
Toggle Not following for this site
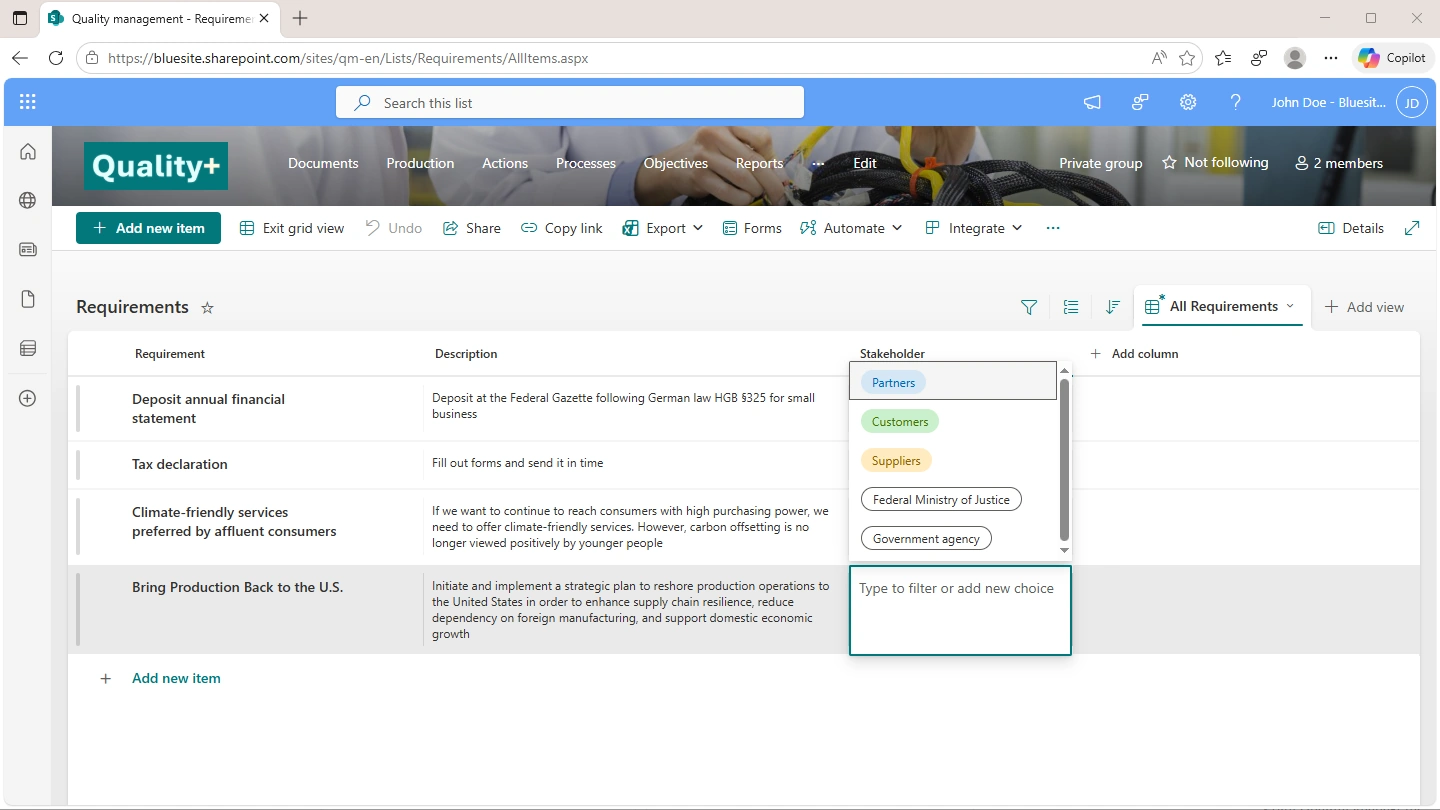pyautogui.click(x=1214, y=163)
